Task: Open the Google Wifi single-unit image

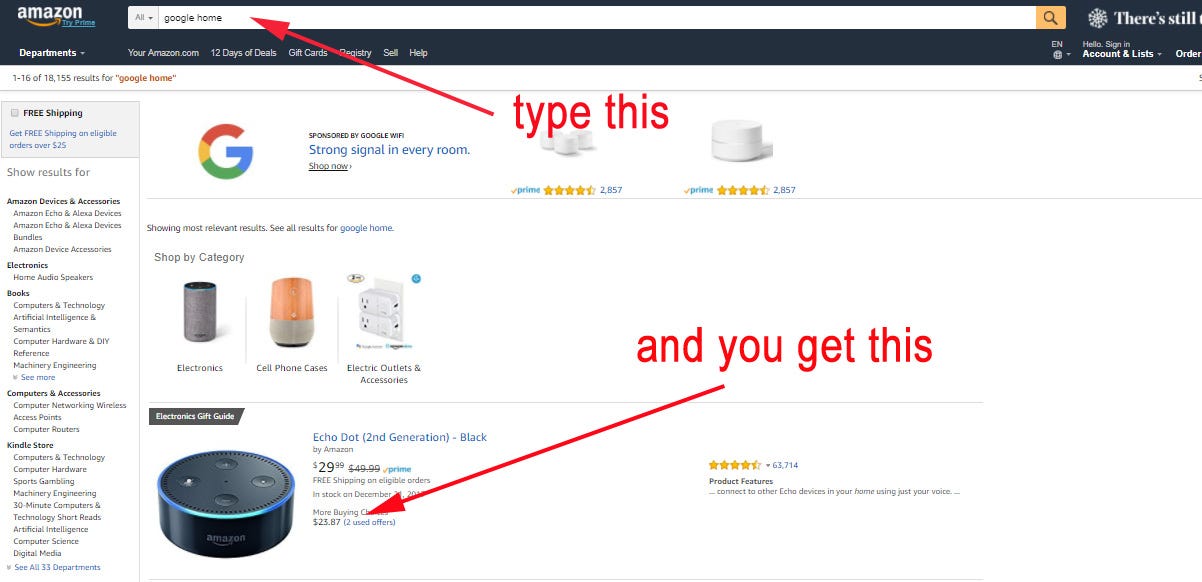Action: point(742,140)
